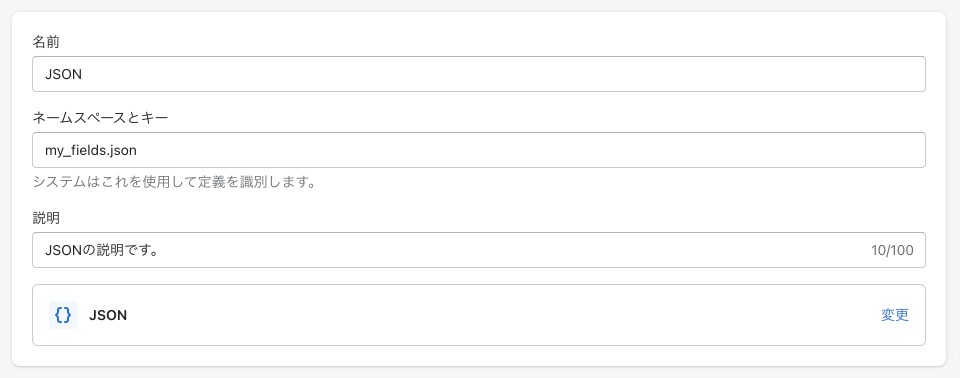Screen dimensions: 960x378
Task: Focus the ネームスペースとキー input field
Action: pyautogui.click(x=479, y=150)
